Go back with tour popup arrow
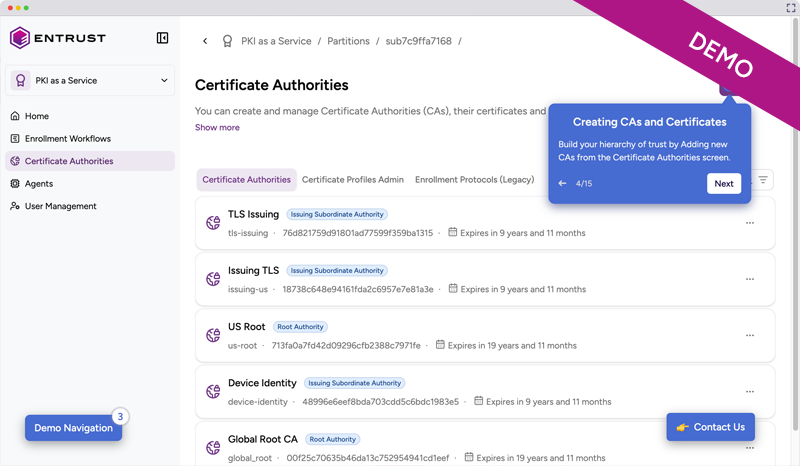Image resolution: width=800 pixels, height=466 pixels. point(562,183)
